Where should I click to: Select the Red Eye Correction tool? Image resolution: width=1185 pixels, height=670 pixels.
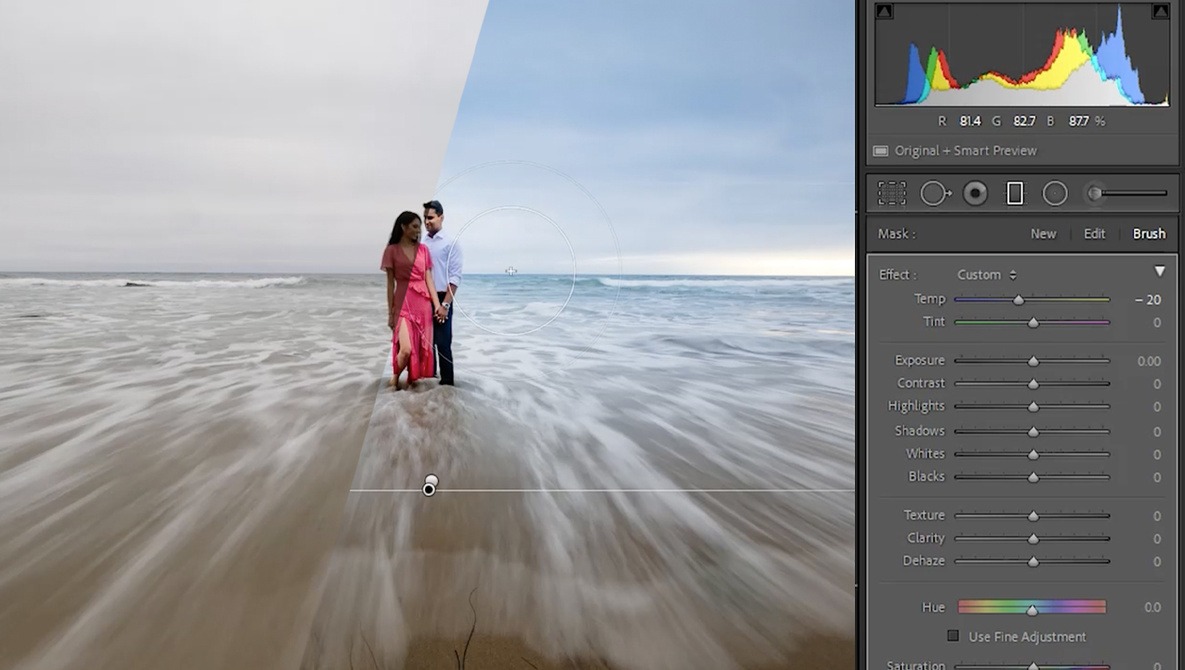click(x=975, y=193)
